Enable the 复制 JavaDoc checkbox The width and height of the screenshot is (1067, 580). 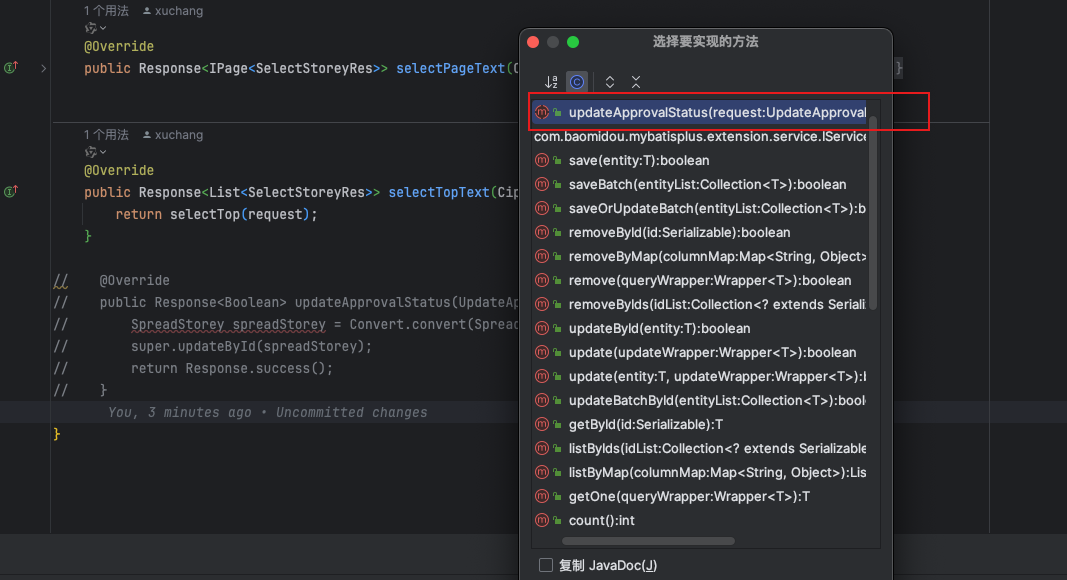click(546, 565)
